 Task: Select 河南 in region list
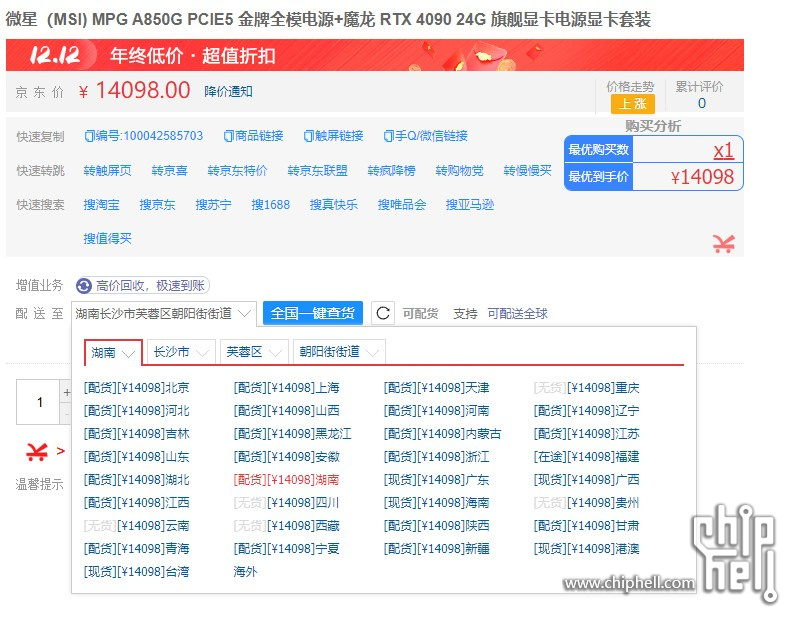436,411
